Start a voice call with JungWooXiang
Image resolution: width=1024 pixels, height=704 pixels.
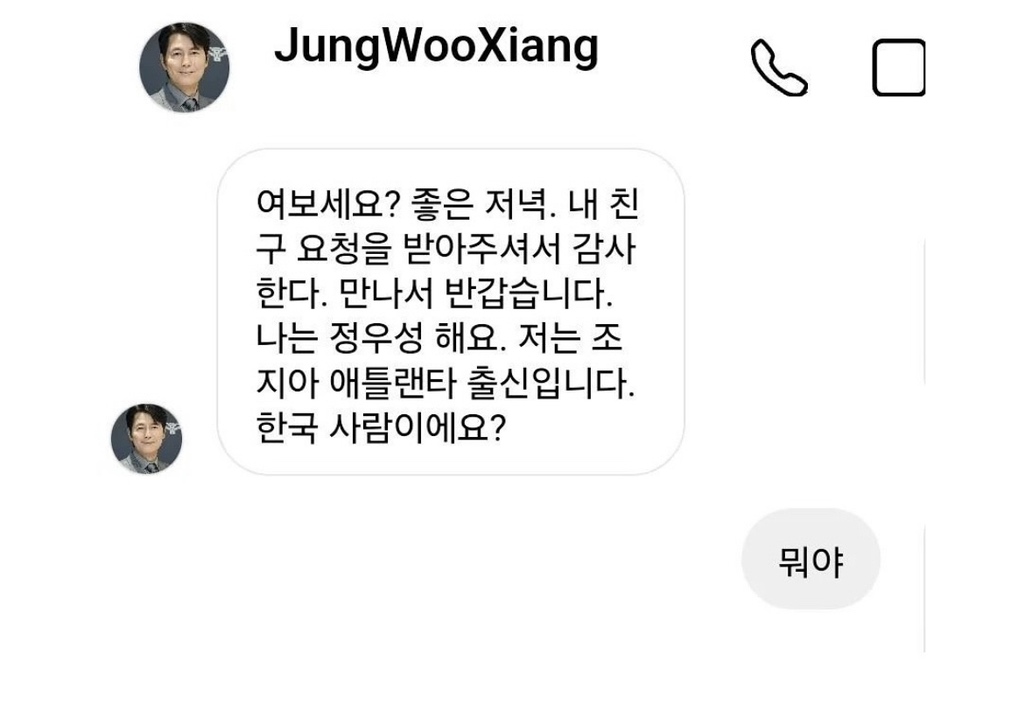click(779, 68)
